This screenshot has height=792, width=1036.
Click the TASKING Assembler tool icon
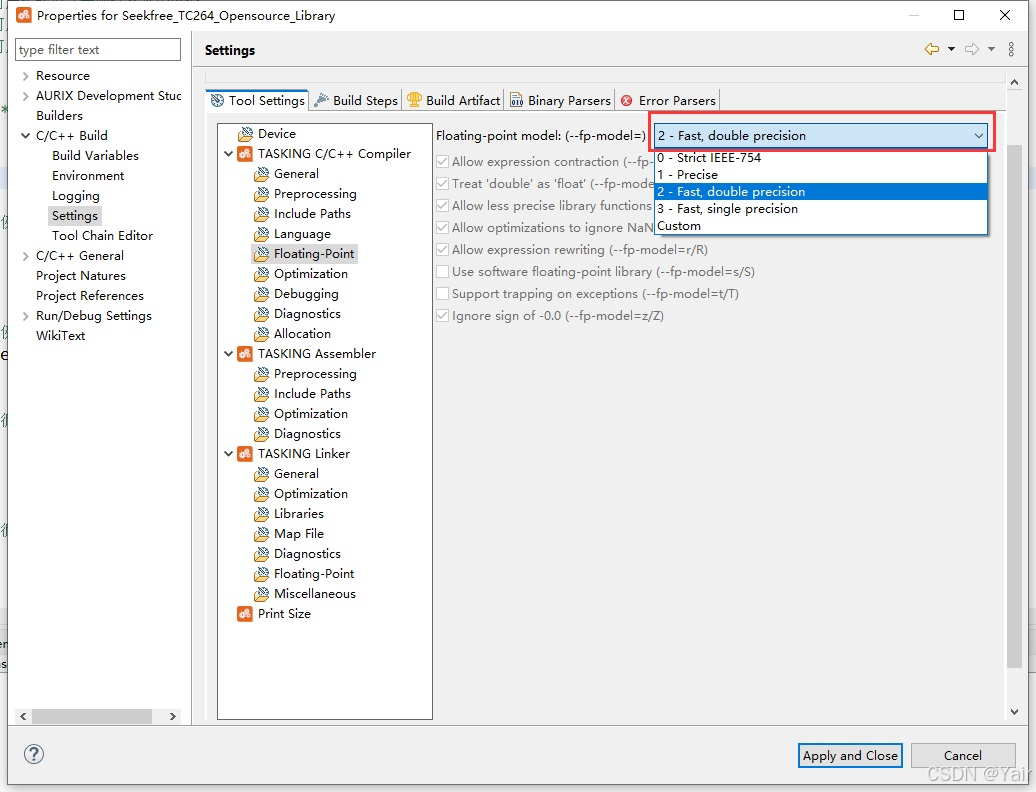[x=245, y=353]
